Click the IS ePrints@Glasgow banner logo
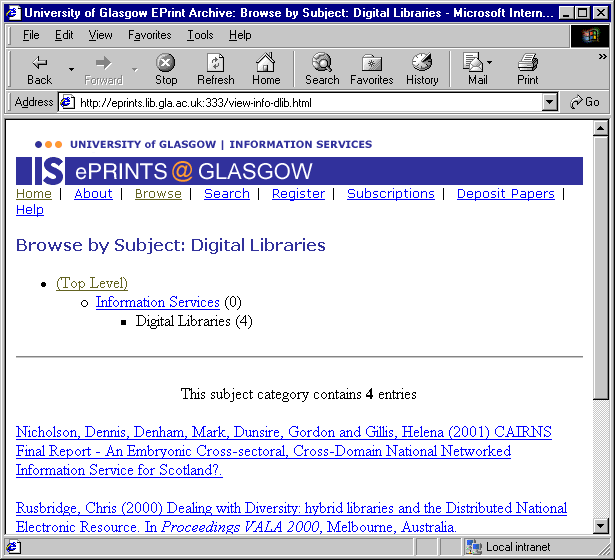 [299, 171]
